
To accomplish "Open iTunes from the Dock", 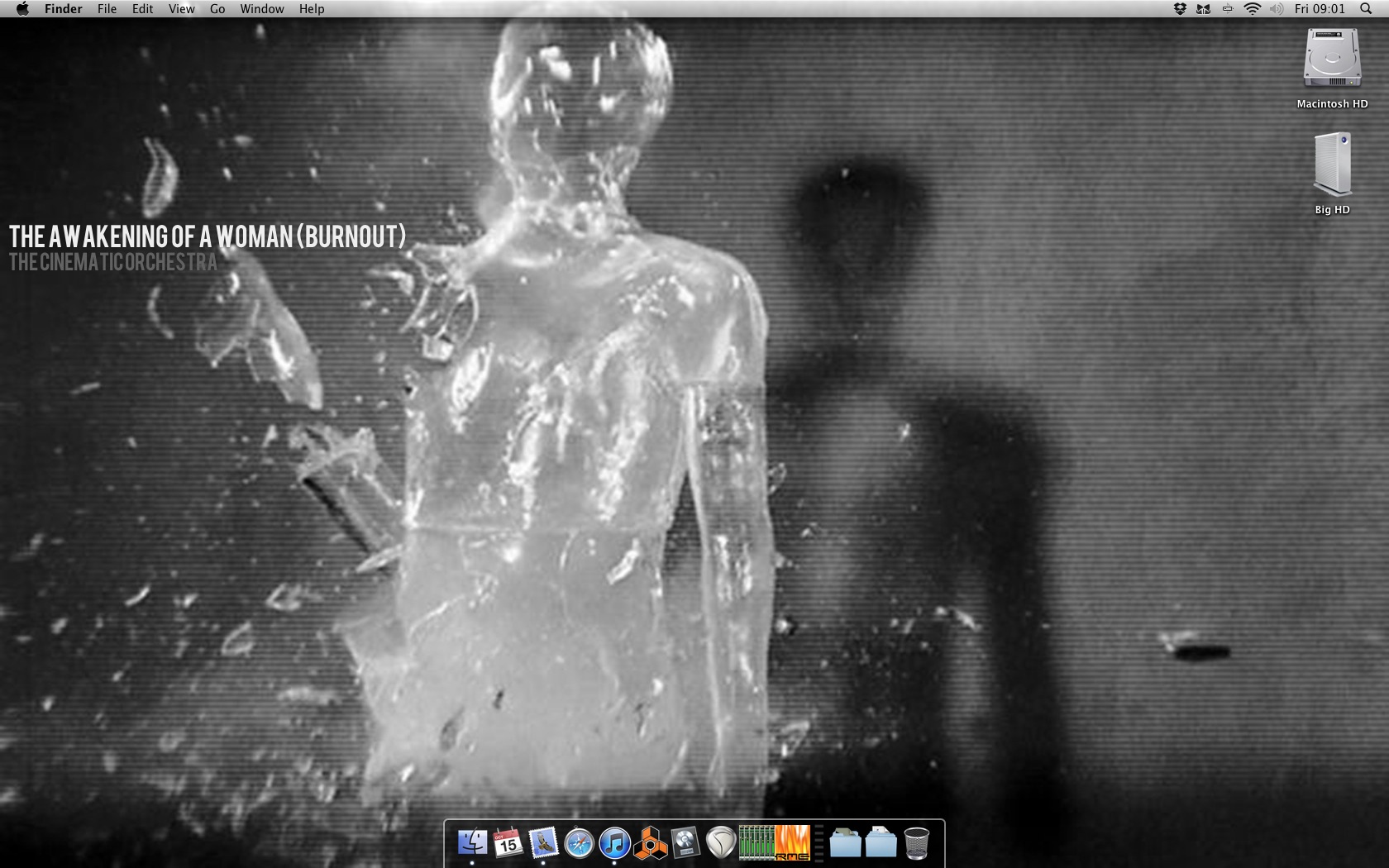I will point(614,844).
